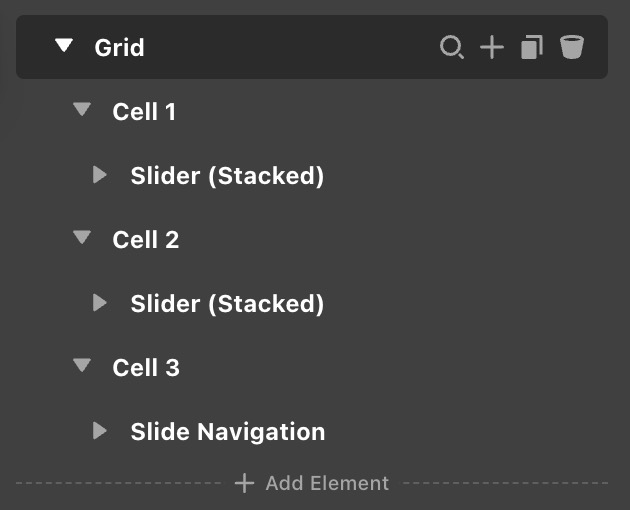Select the Slide Navigation label
The image size is (630, 510).
tap(227, 432)
